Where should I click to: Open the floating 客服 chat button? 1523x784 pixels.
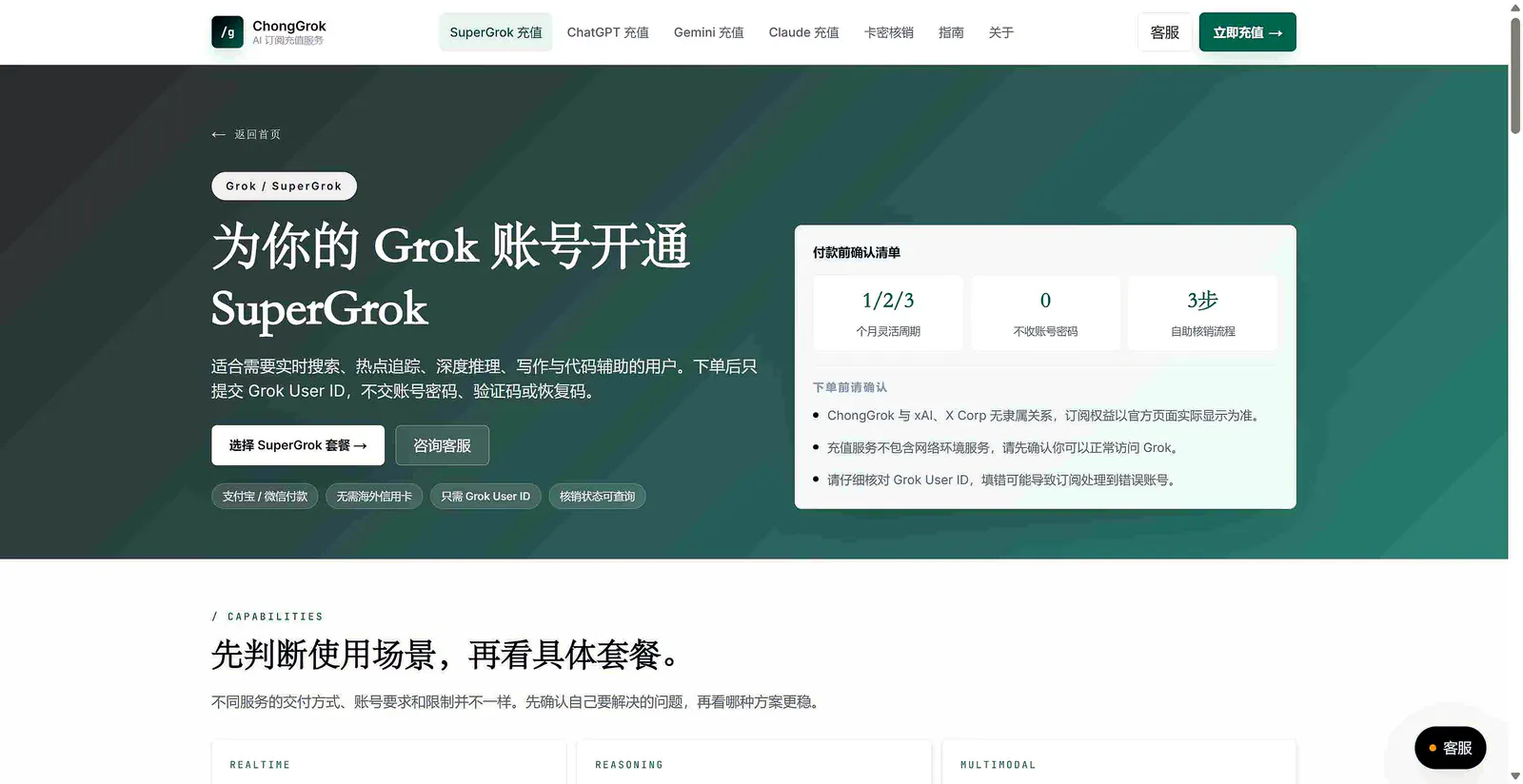(1451, 748)
